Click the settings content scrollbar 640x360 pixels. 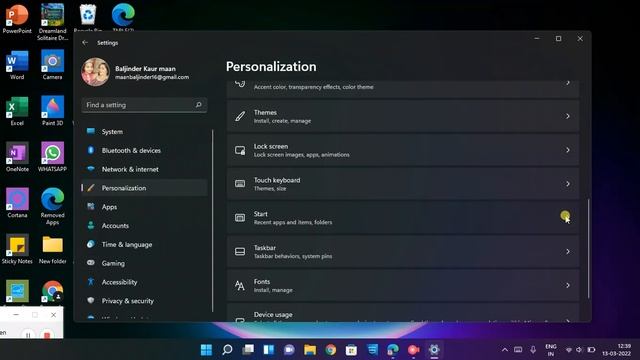point(588,248)
